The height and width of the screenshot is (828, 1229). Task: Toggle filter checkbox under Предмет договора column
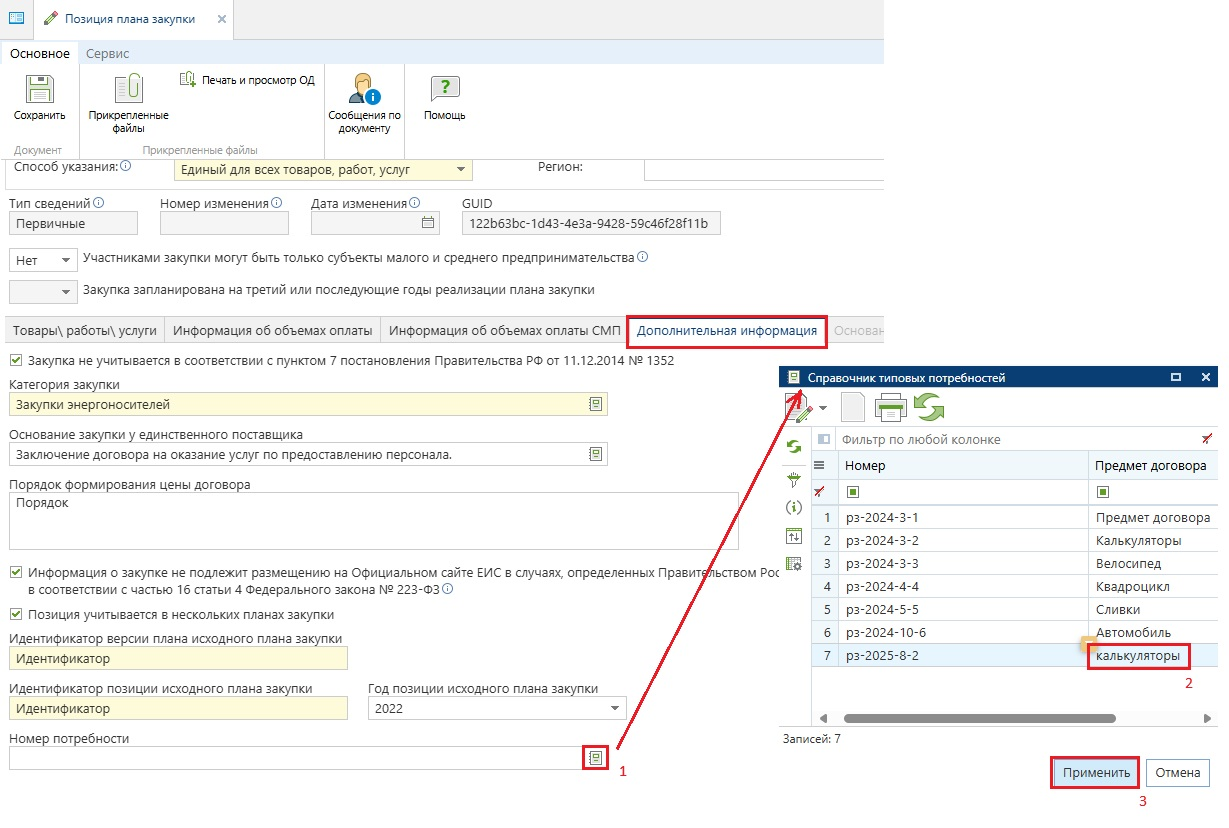1102,491
